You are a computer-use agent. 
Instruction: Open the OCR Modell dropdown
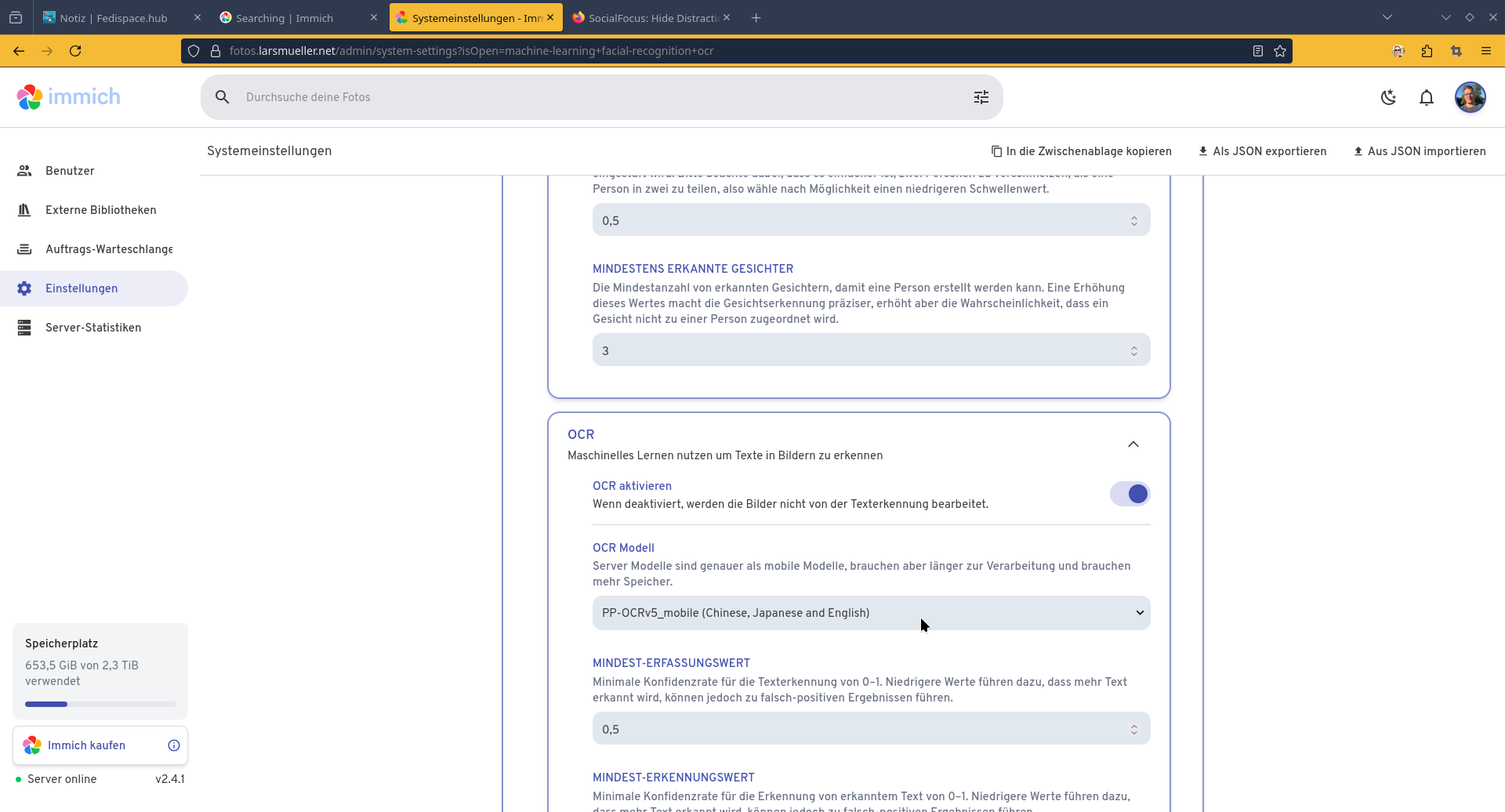tap(871, 613)
